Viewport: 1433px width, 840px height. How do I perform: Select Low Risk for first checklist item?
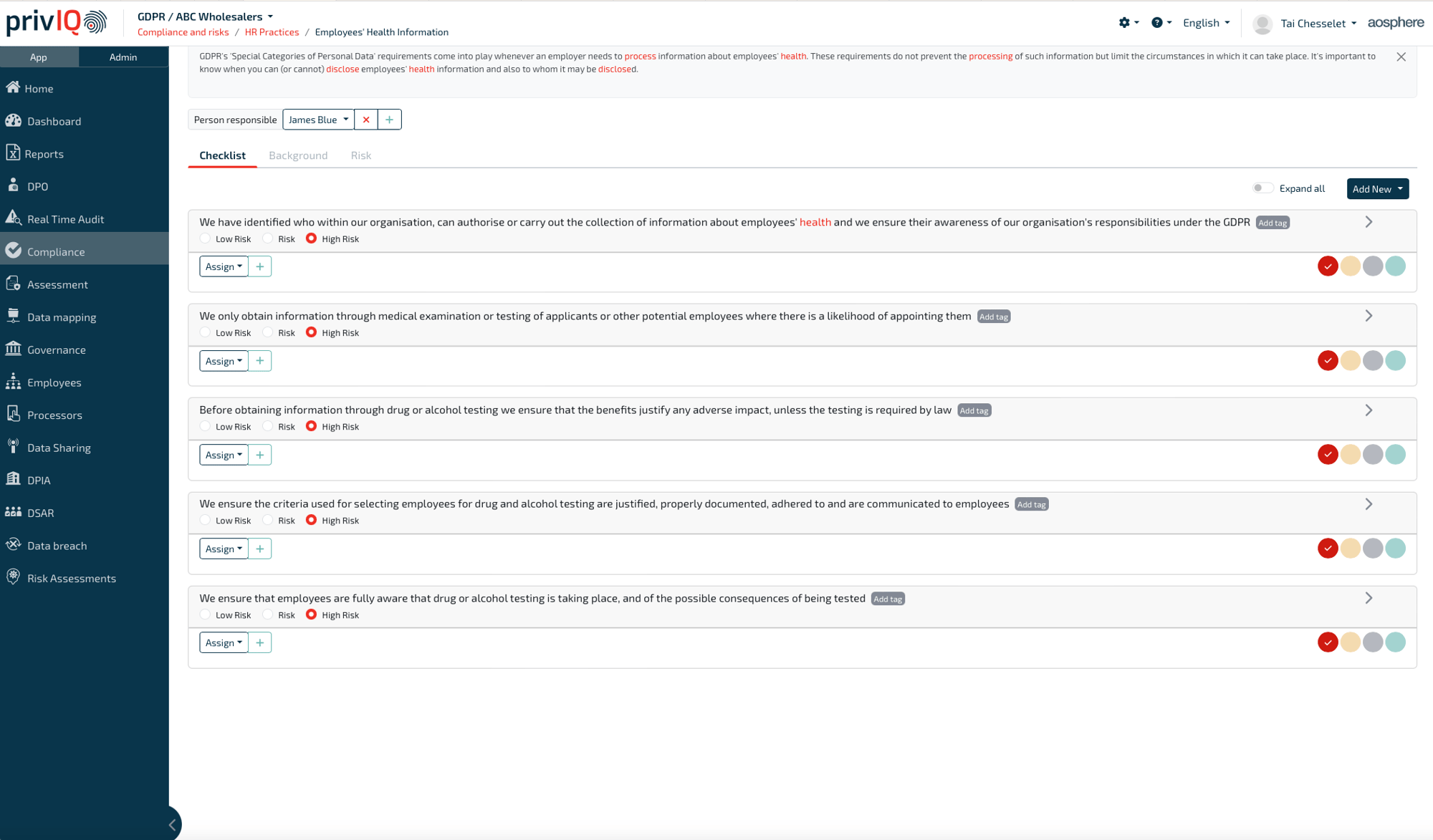[206, 238]
